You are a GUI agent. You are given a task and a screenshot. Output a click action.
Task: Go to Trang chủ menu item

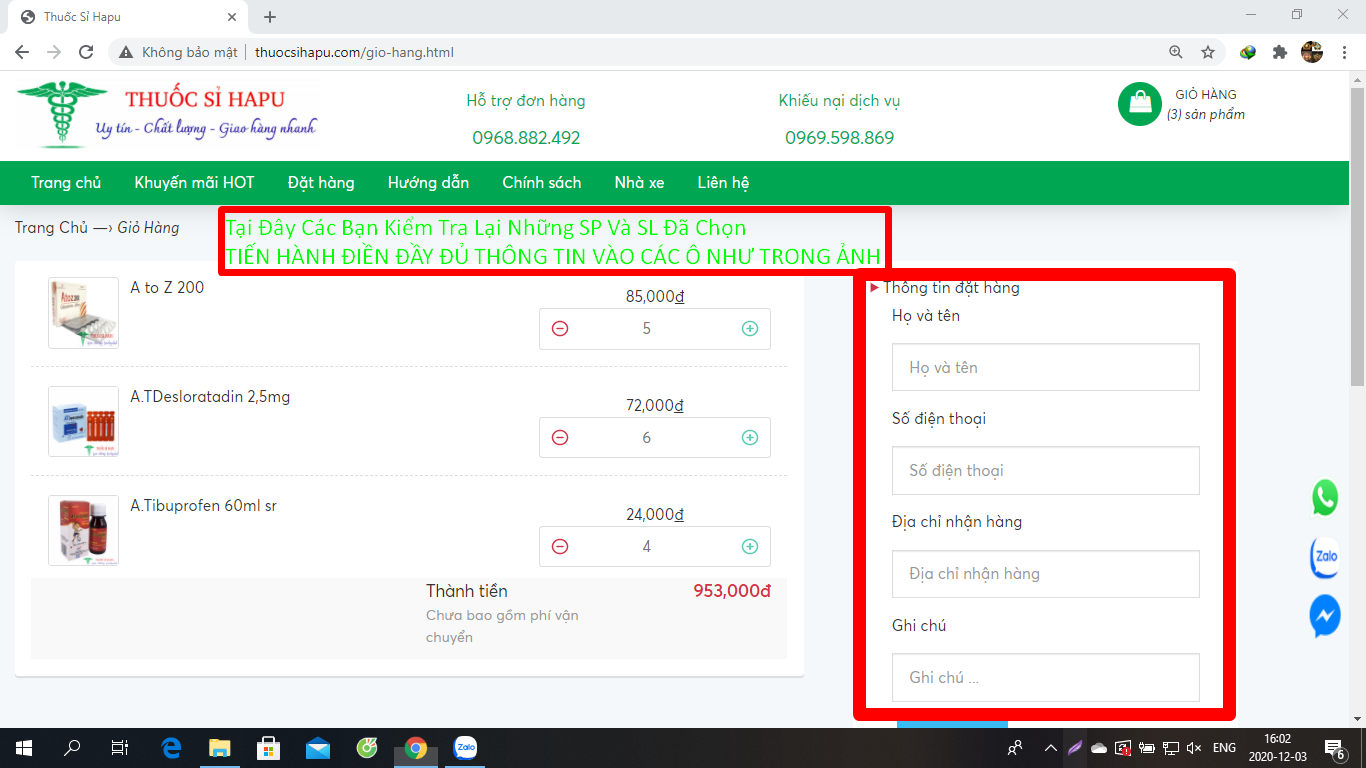(66, 182)
